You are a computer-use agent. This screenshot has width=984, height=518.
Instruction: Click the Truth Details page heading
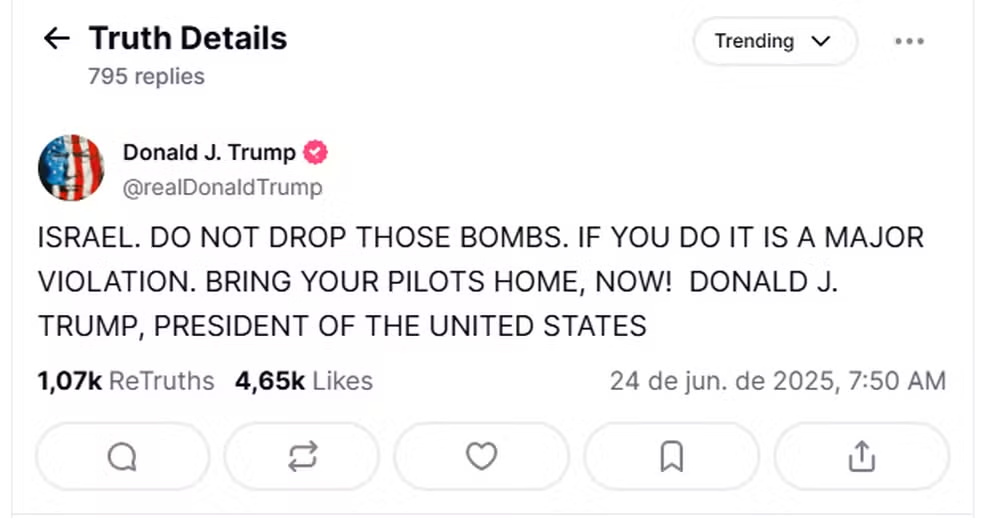(188, 38)
